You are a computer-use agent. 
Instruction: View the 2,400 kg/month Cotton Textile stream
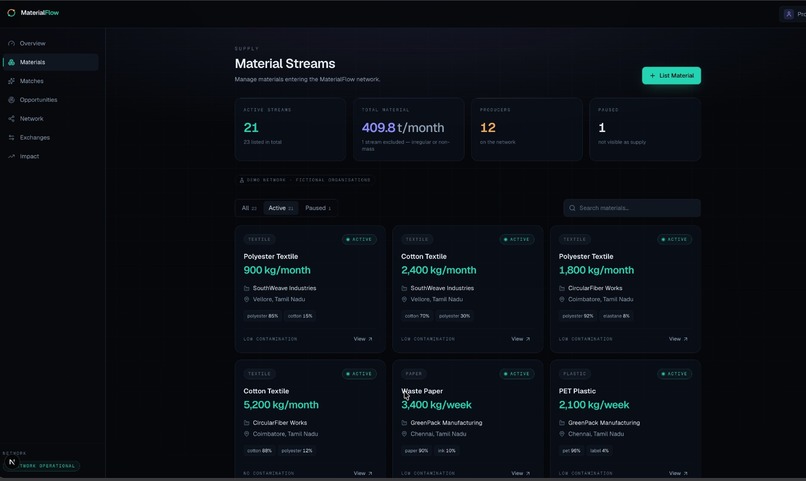[x=521, y=339]
